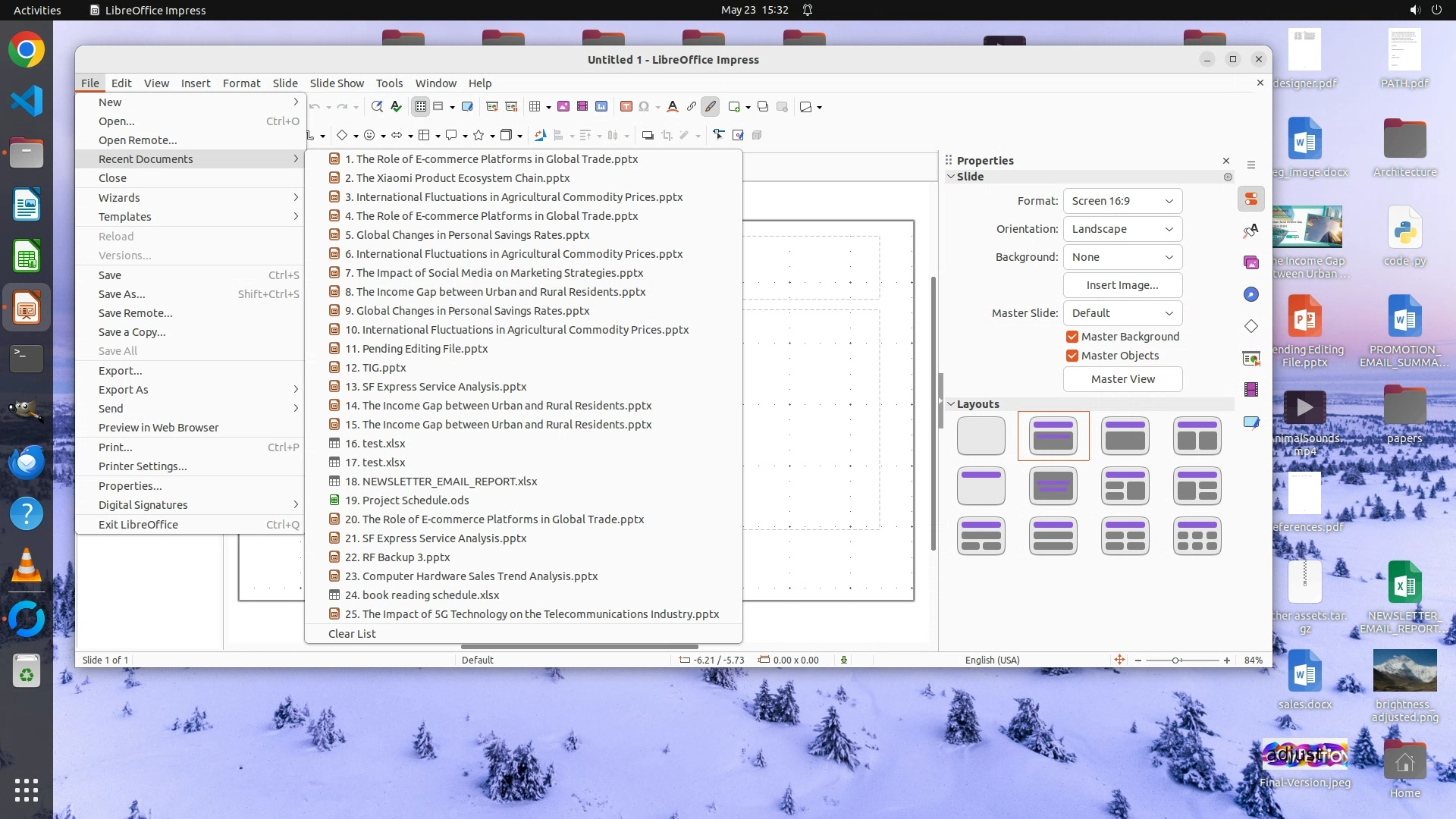Screen dimensions: 1456x819
Task: Click the Insert Image... button
Action: tap(1122, 285)
